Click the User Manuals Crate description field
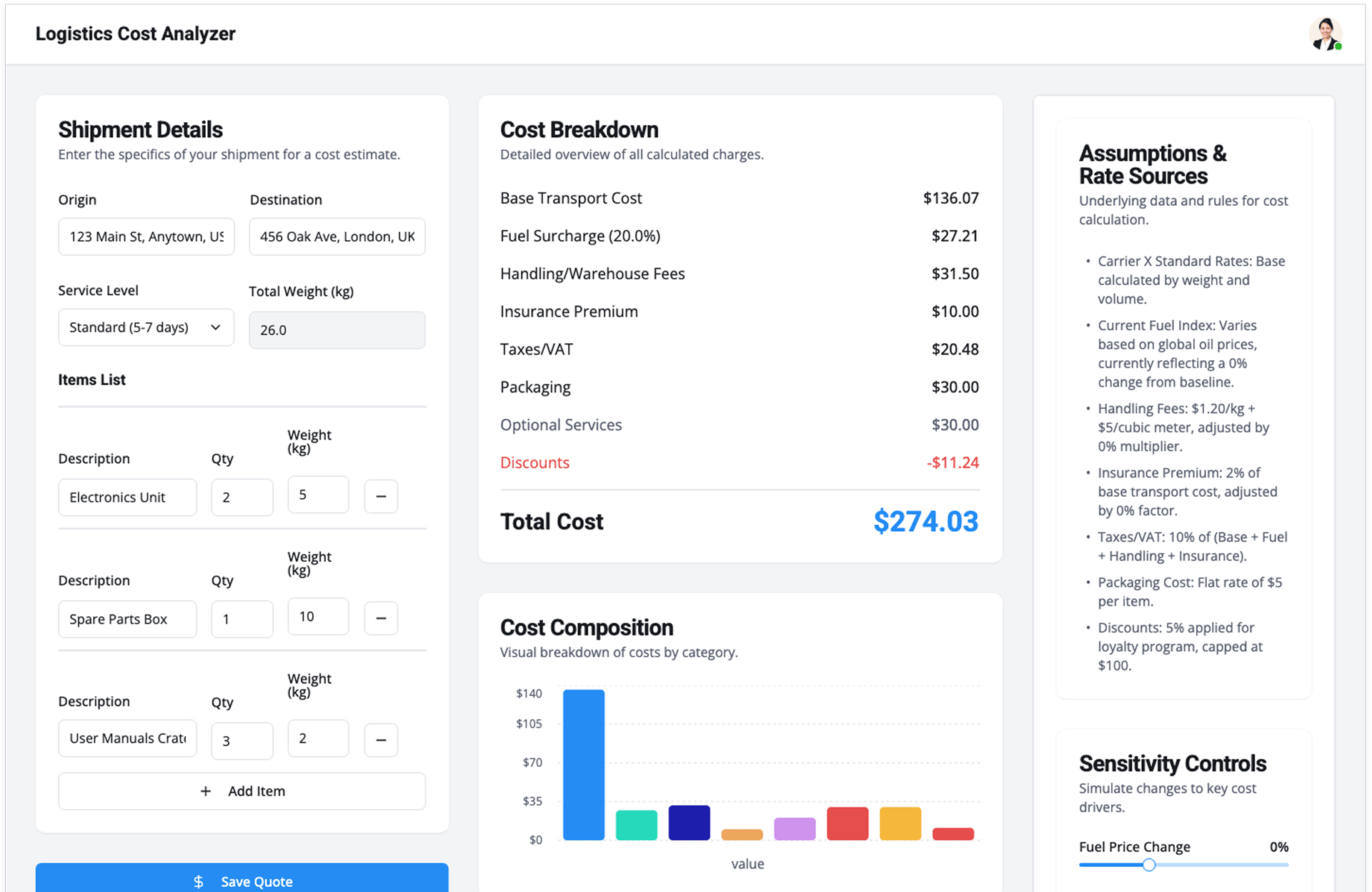 click(x=127, y=738)
